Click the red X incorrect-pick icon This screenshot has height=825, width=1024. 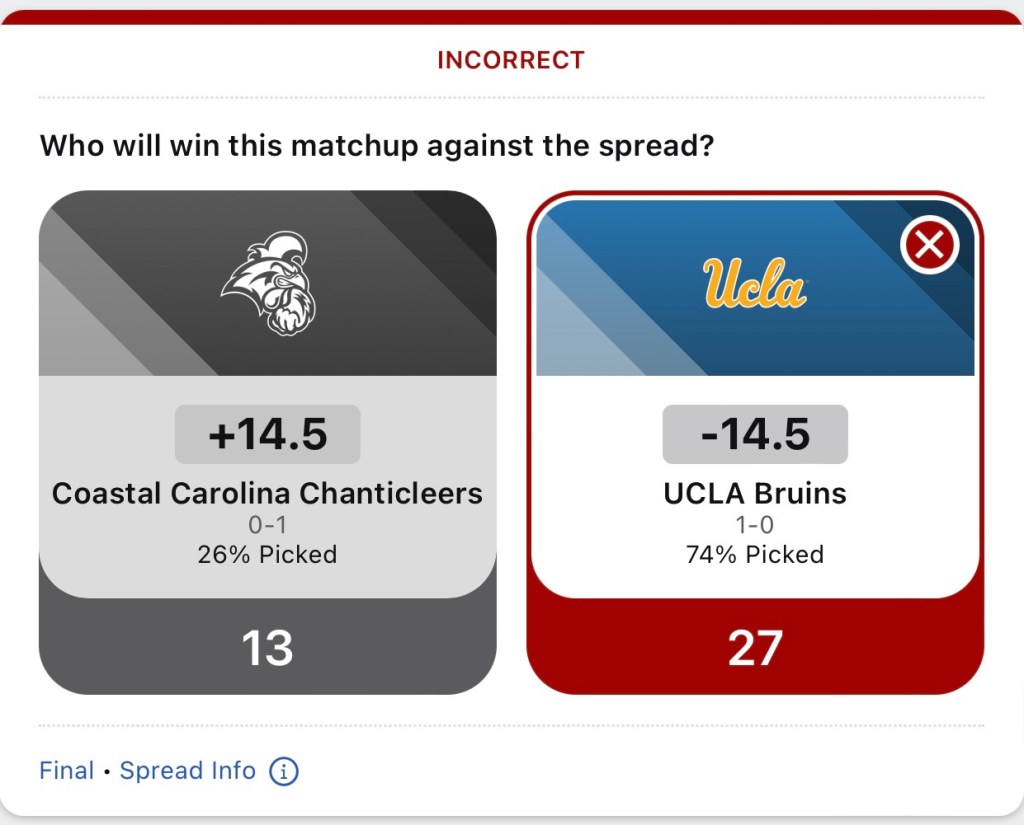pos(929,245)
